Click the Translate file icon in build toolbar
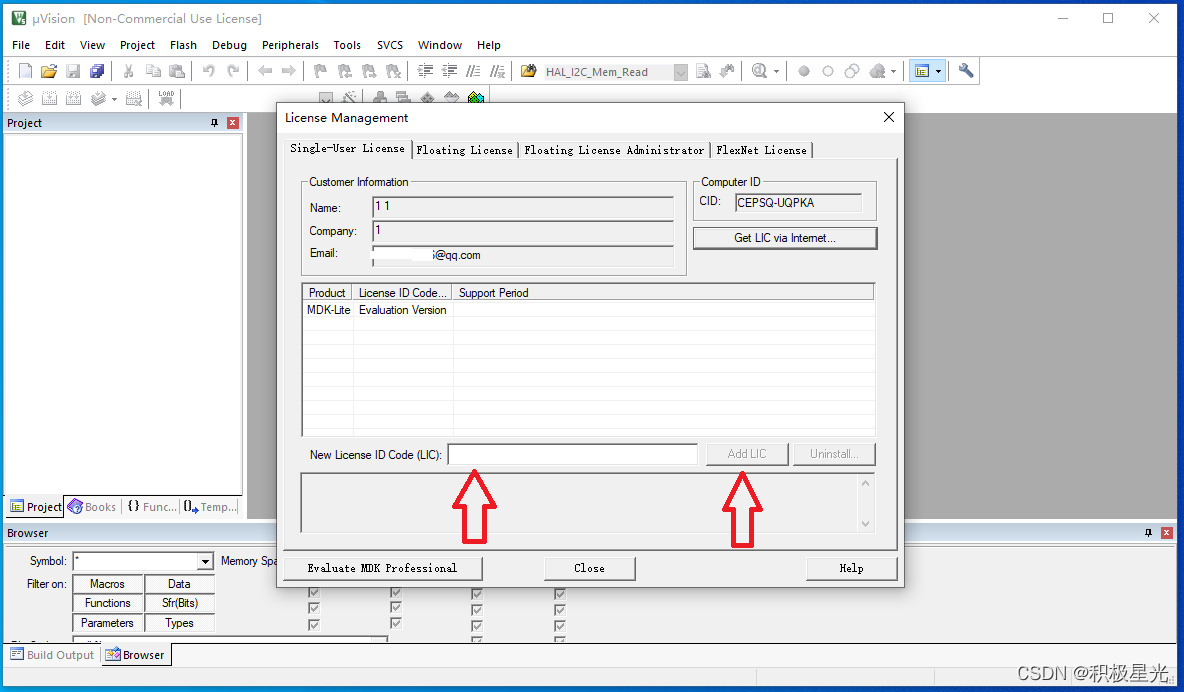The height and width of the screenshot is (692, 1184). (x=25, y=98)
